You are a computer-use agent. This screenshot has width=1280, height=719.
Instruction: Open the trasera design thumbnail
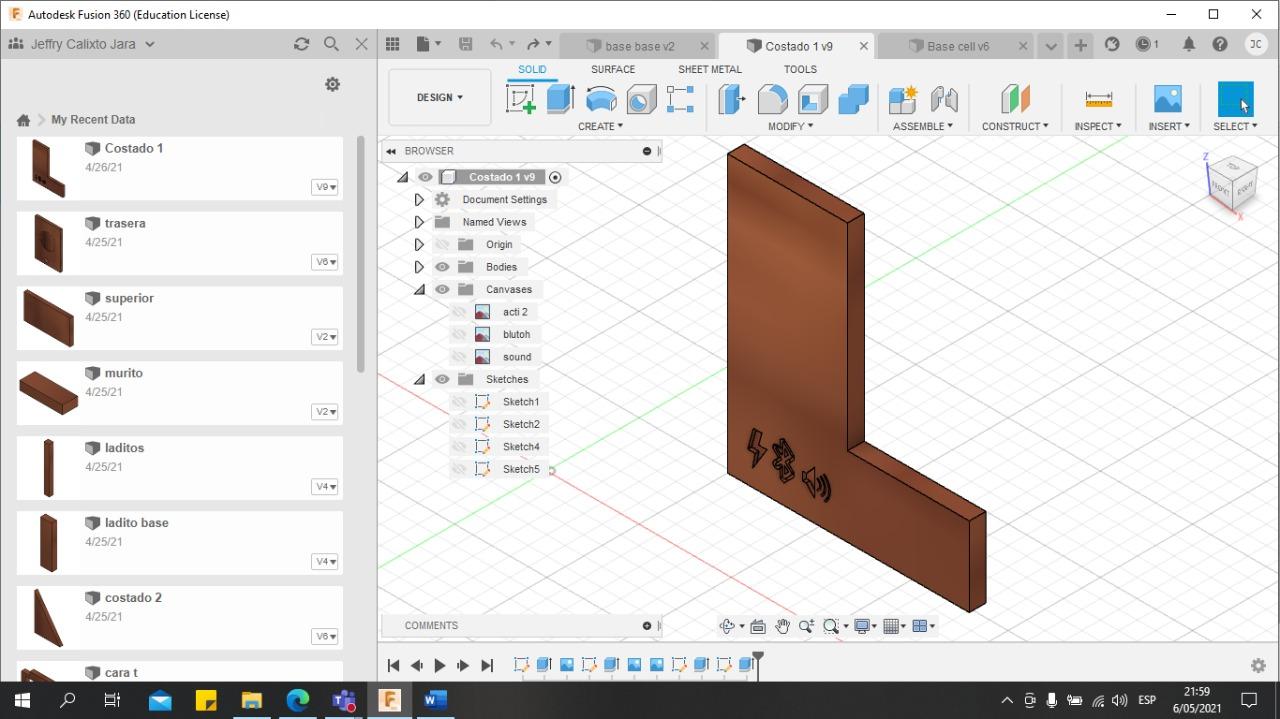48,243
